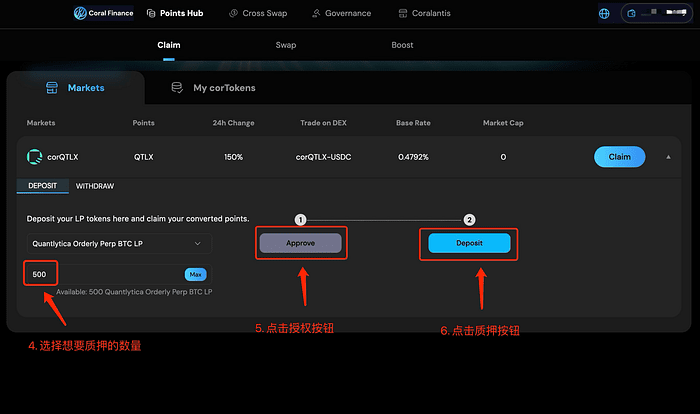
Task: Open the Coralantis page
Action: 424,13
